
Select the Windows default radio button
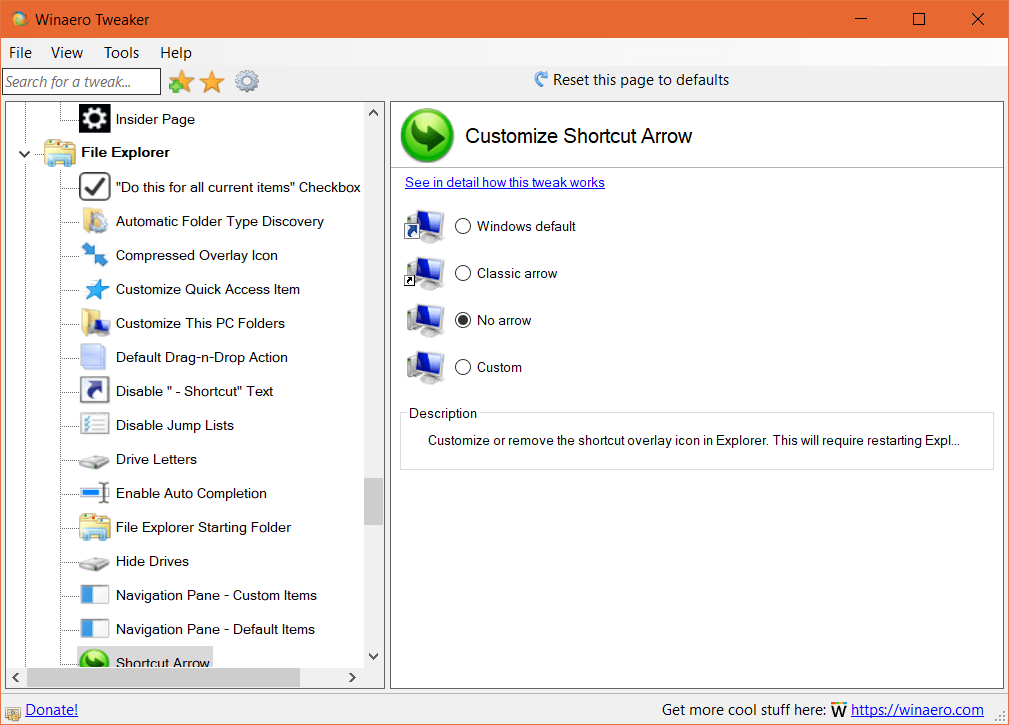pos(463,226)
